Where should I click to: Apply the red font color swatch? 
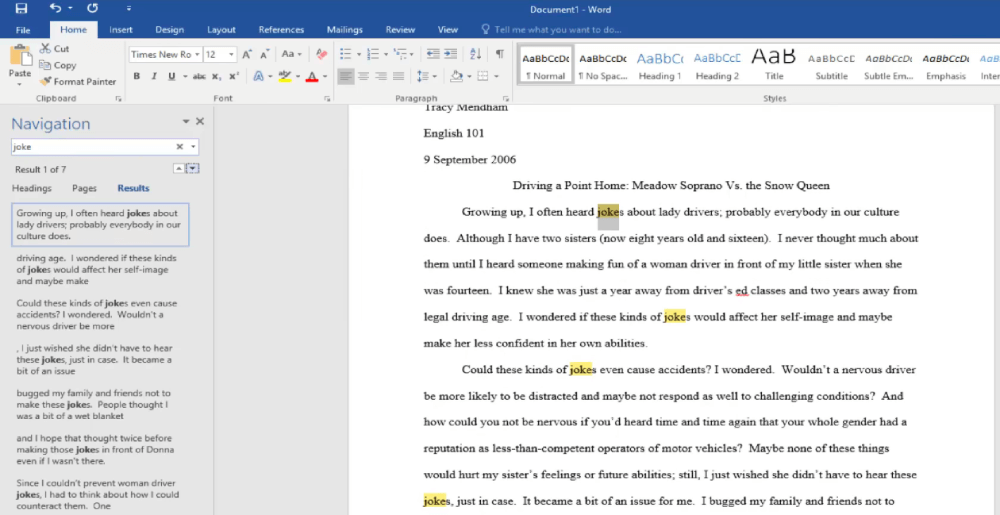pyautogui.click(x=312, y=76)
